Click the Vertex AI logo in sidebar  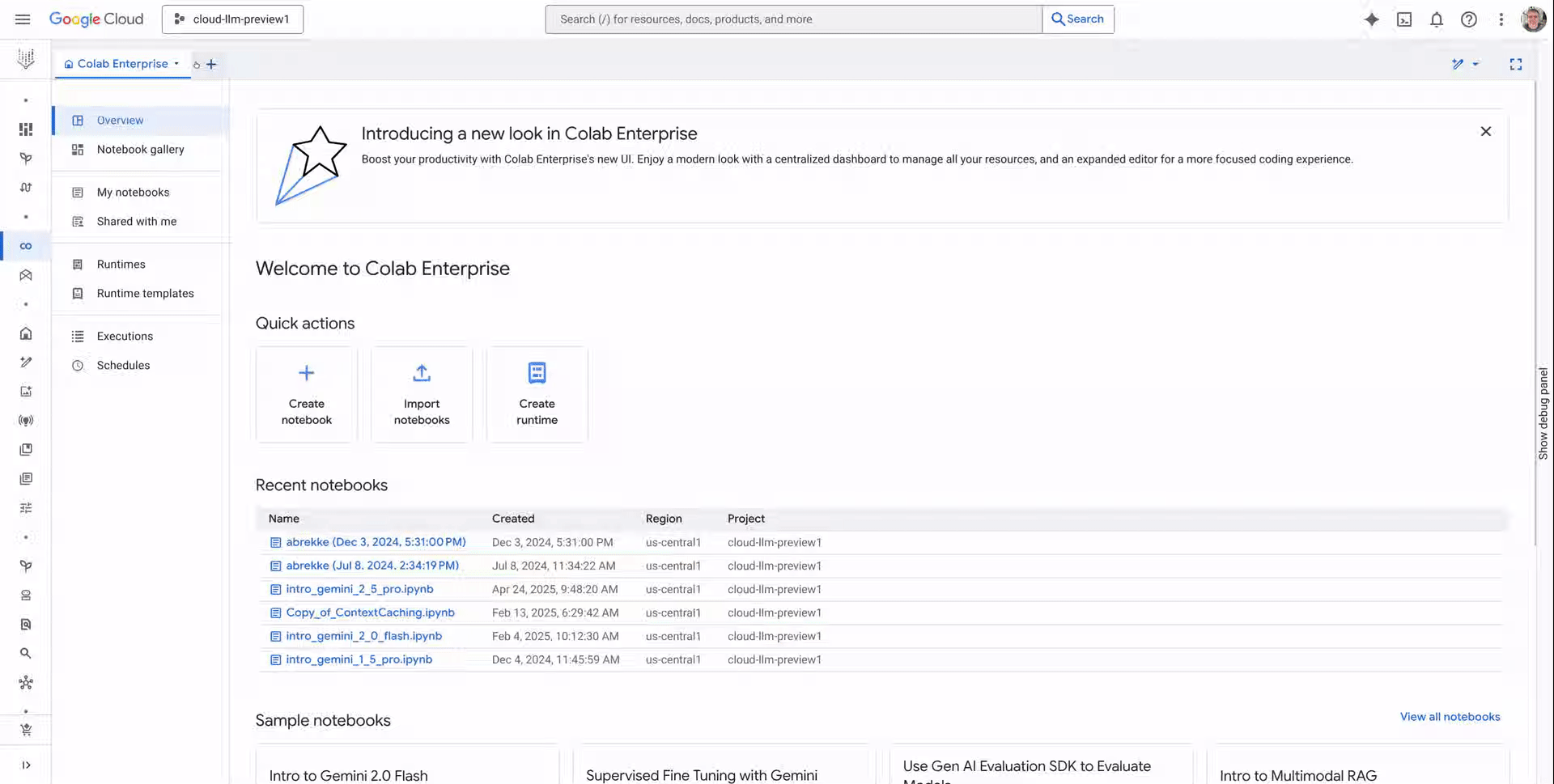click(x=26, y=58)
